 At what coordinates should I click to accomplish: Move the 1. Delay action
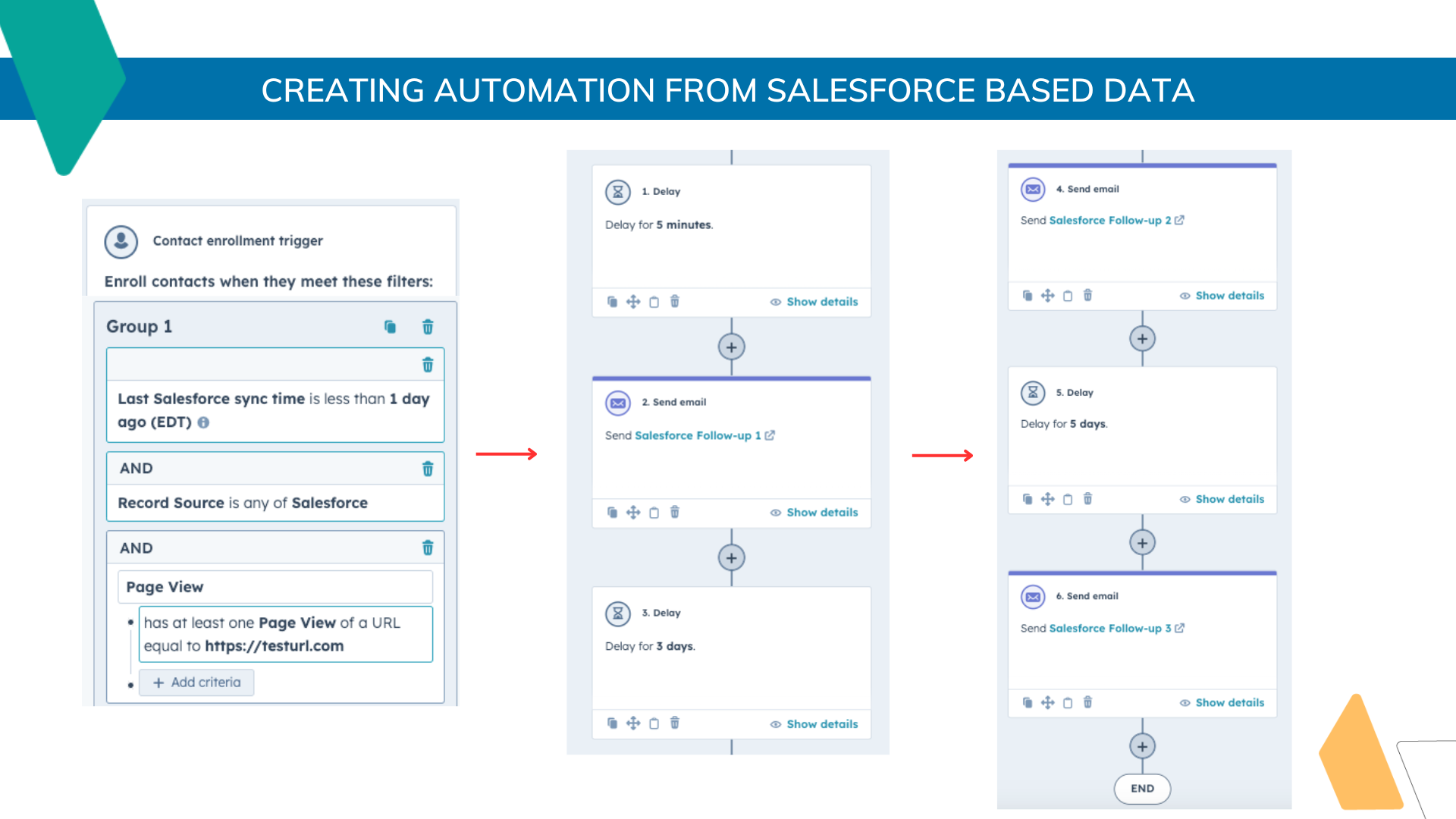pyautogui.click(x=633, y=302)
